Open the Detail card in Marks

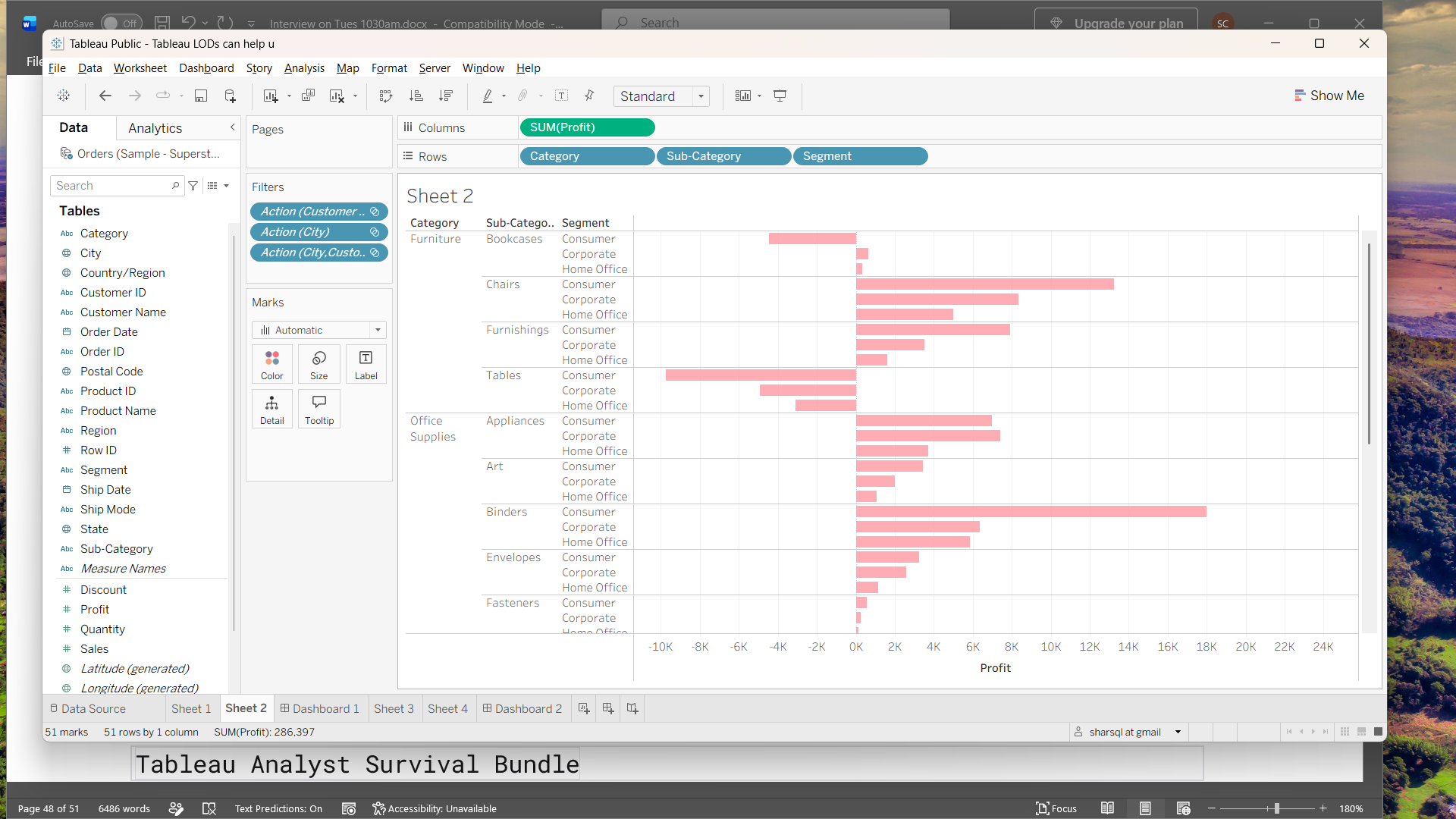(272, 409)
